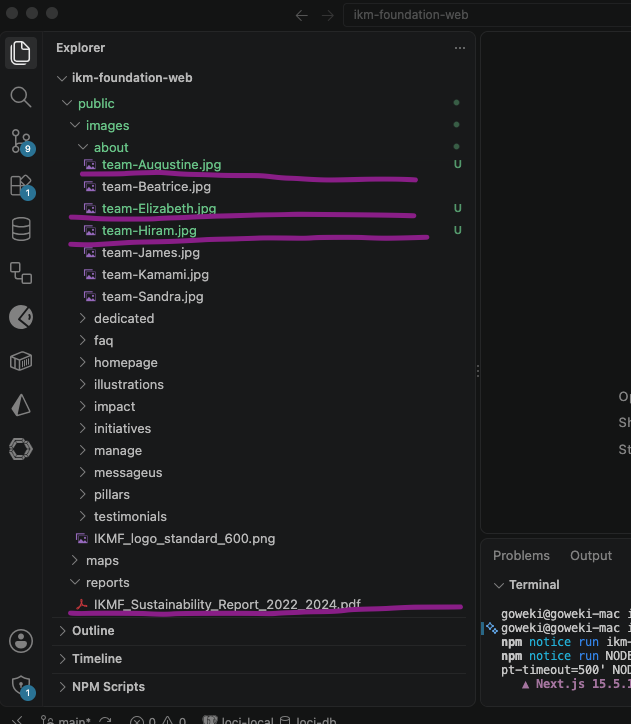Screen dimensions: 631x724
Task: Expand the initiatives folder
Action: [83, 428]
